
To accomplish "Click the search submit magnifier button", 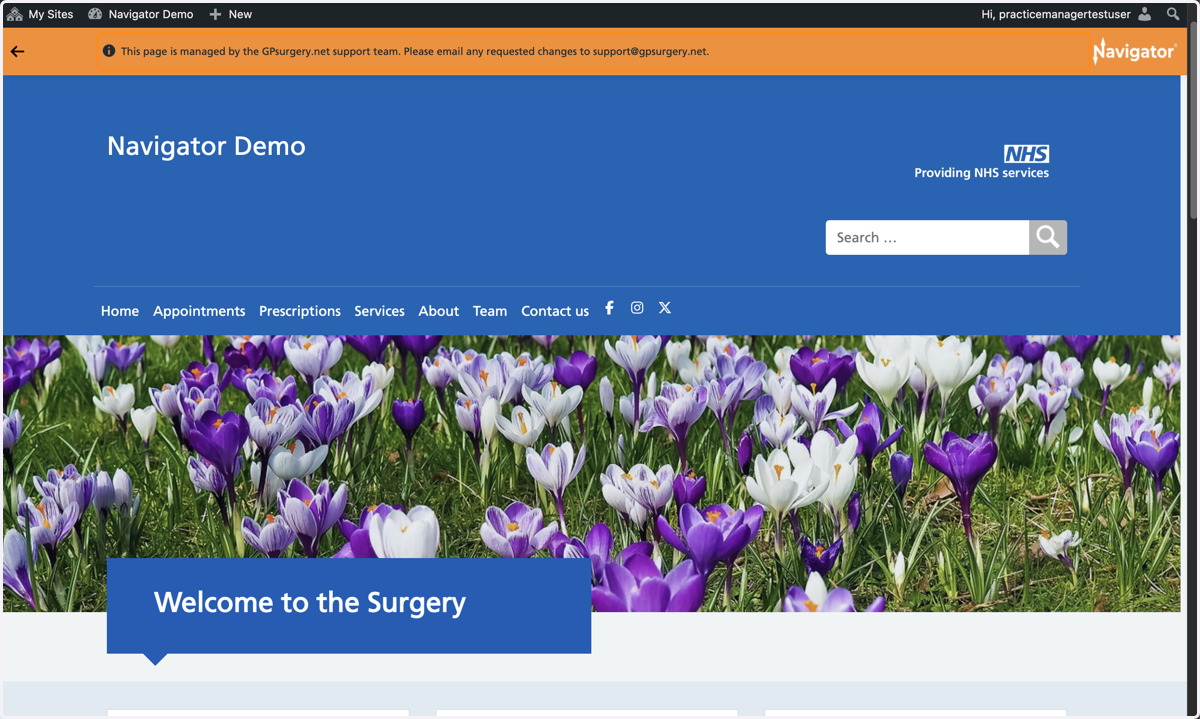I will click(x=1048, y=237).
